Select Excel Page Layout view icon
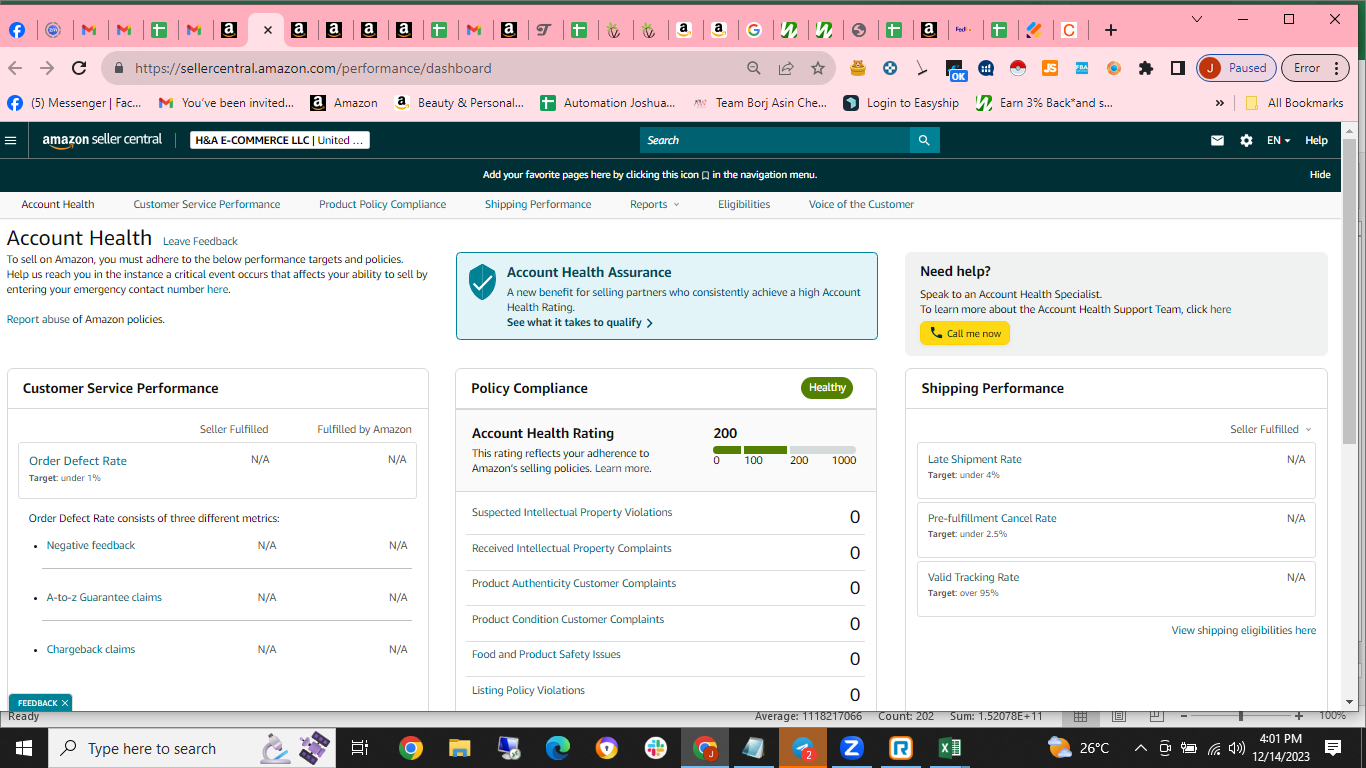Image resolution: width=1366 pixels, height=768 pixels. point(1120,716)
